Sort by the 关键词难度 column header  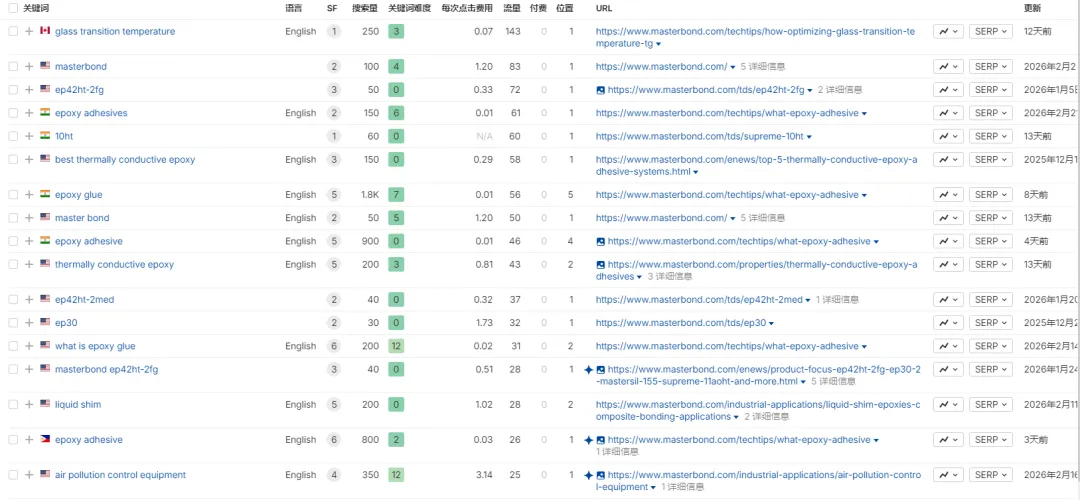409,8
